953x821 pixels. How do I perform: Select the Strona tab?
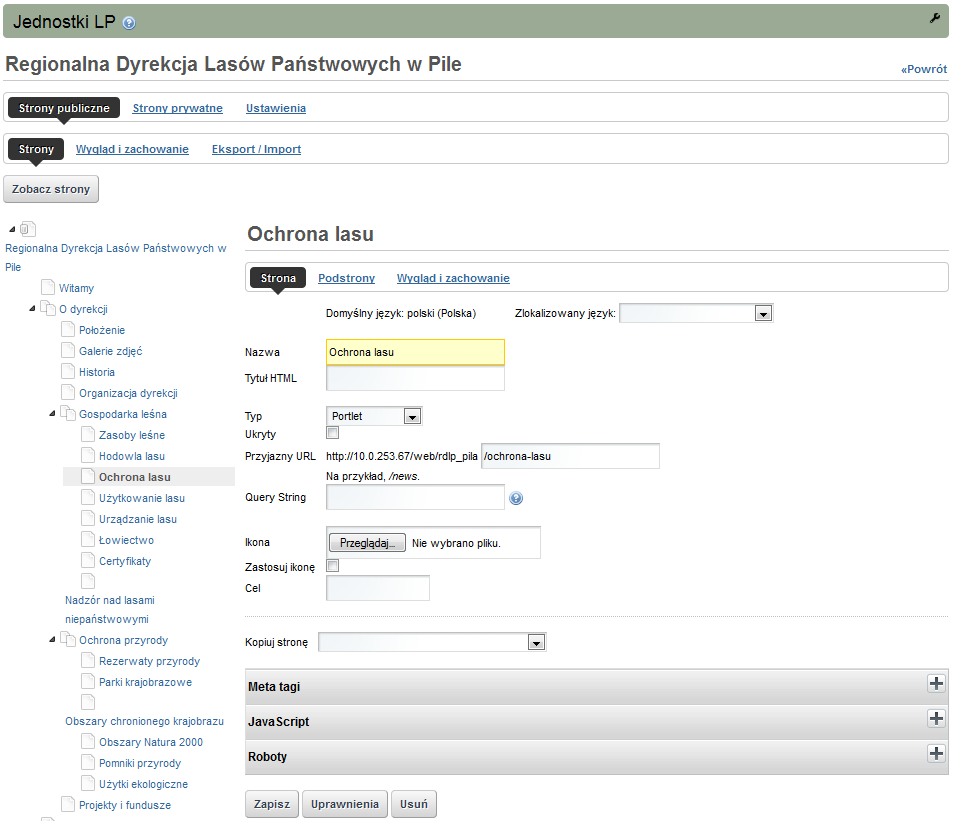tap(278, 278)
